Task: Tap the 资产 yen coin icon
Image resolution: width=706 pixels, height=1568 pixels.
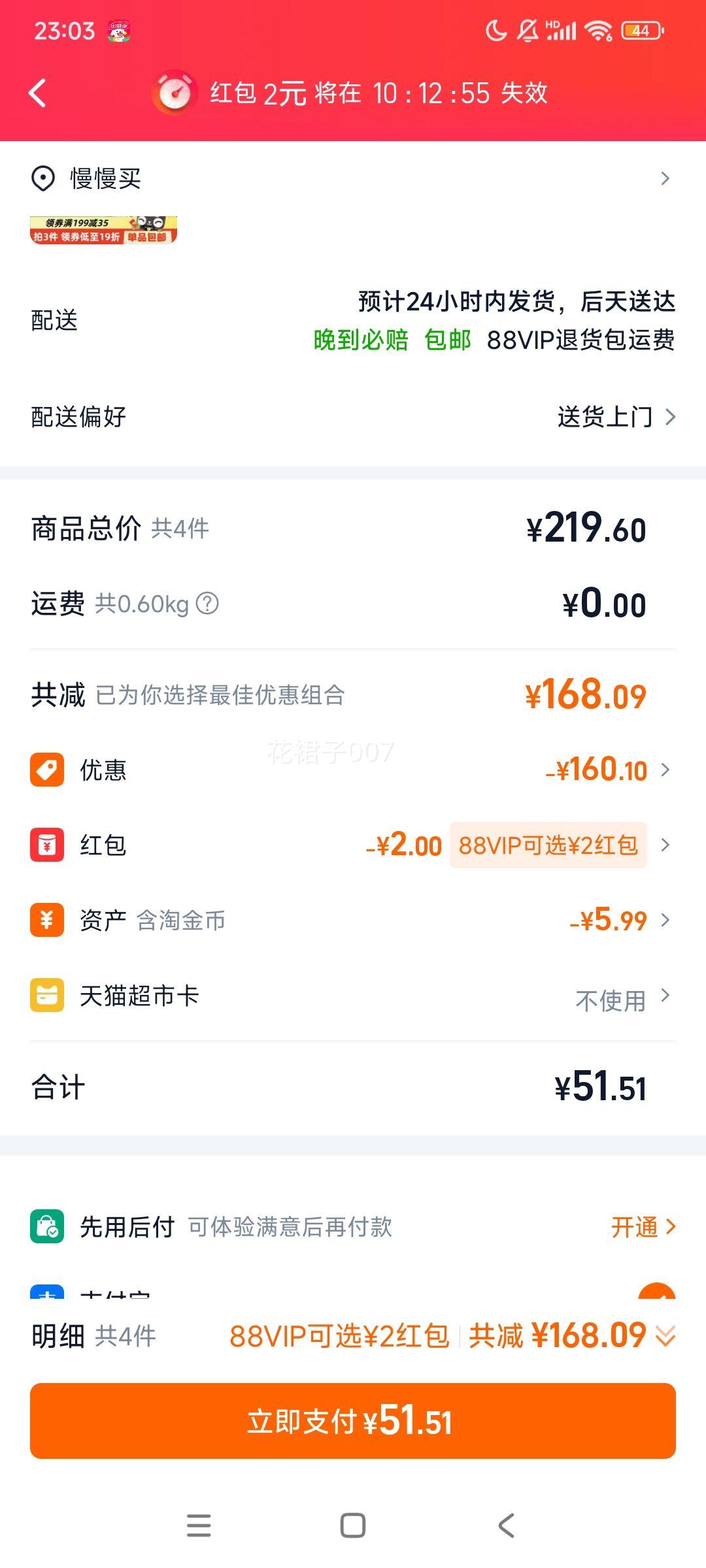Action: click(x=47, y=920)
